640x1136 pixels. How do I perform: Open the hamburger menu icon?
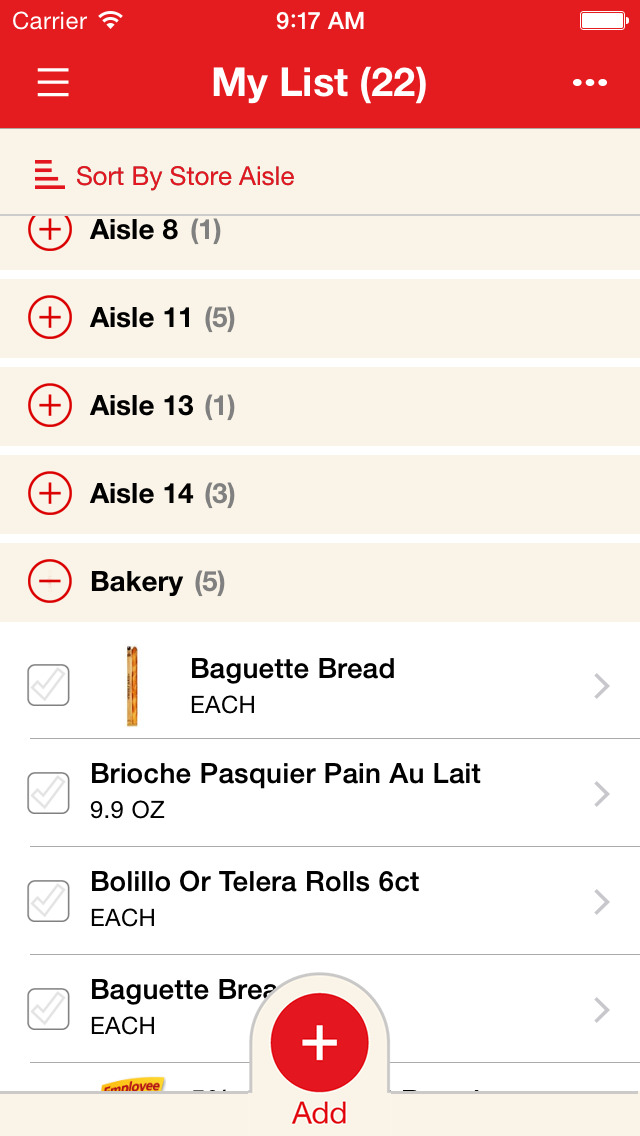pos(53,82)
